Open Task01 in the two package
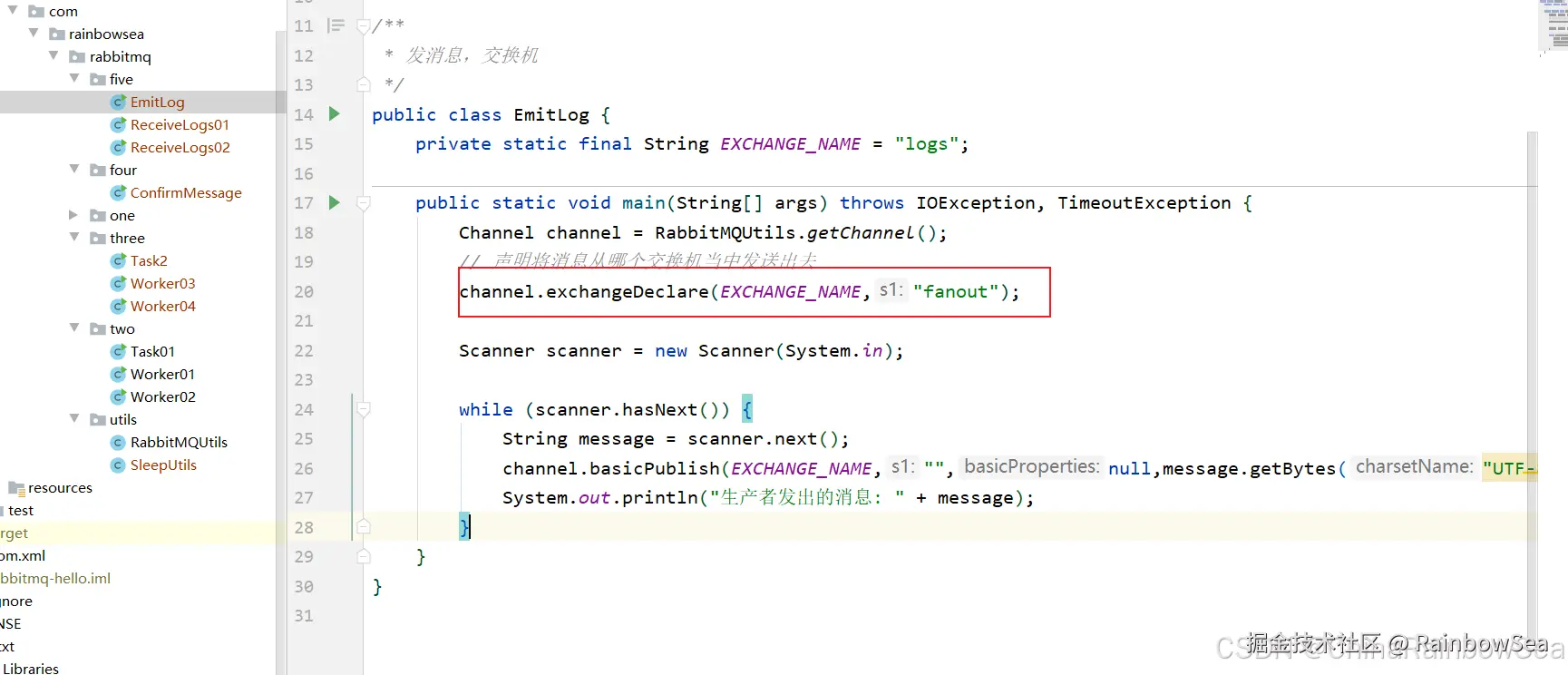This screenshot has height=675, width=1568. coord(152,351)
